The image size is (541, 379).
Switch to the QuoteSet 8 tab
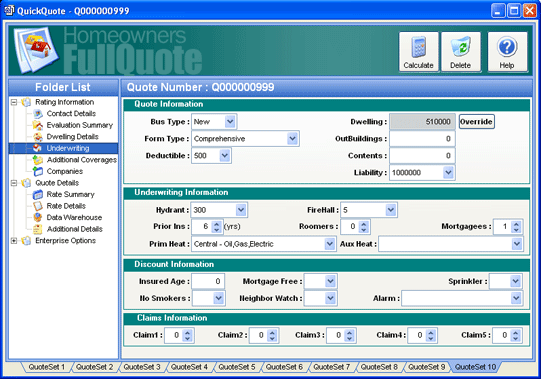[379, 367]
